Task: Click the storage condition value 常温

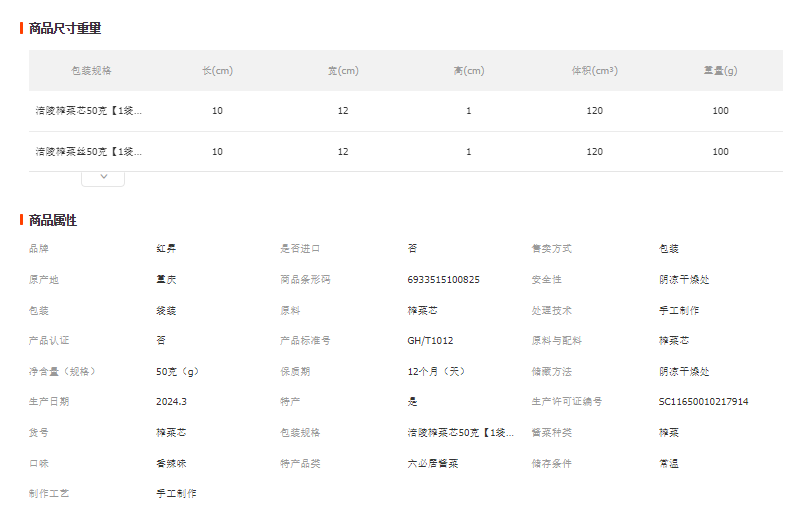Action: (x=668, y=463)
